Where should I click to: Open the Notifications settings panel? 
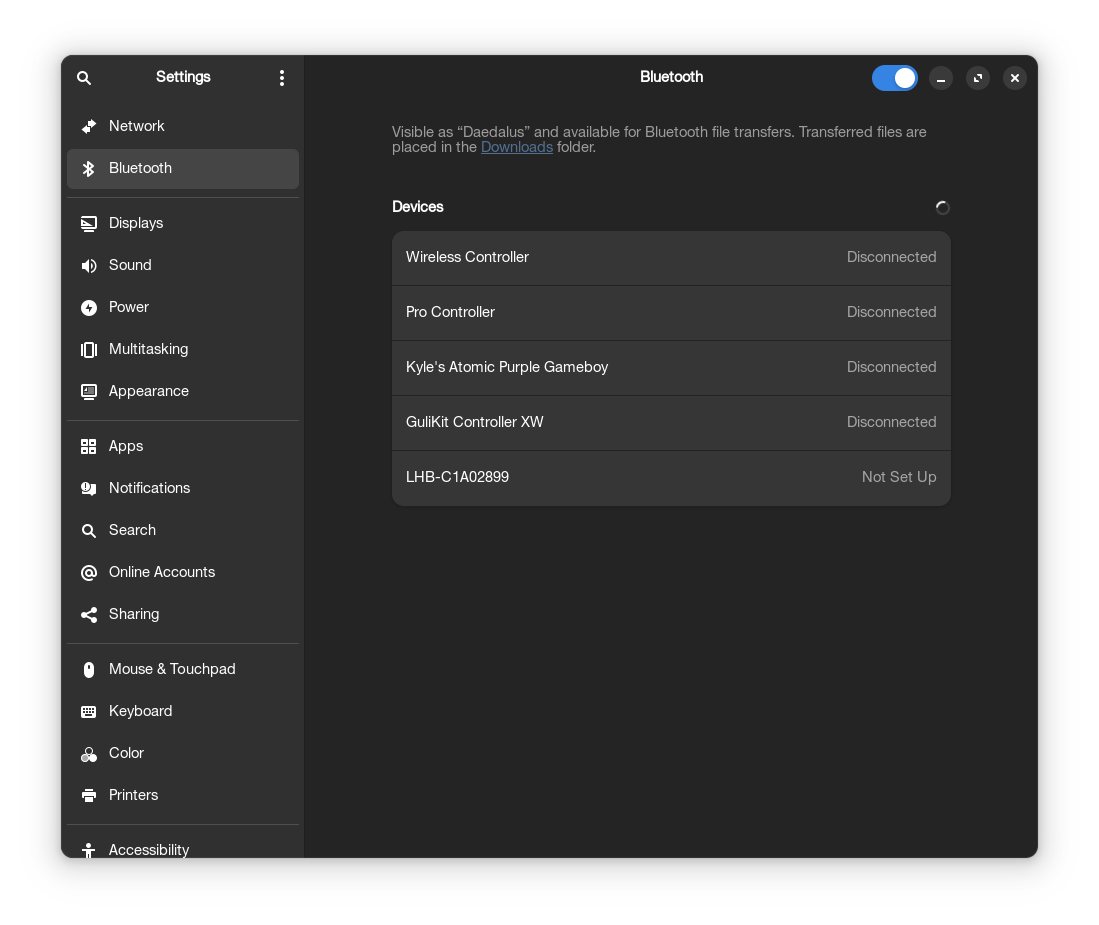[149, 488]
